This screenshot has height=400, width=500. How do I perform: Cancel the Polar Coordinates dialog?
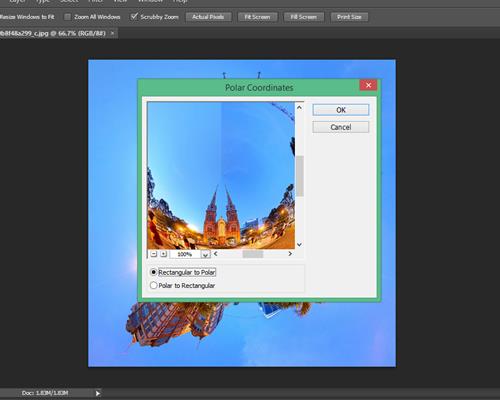click(x=341, y=127)
